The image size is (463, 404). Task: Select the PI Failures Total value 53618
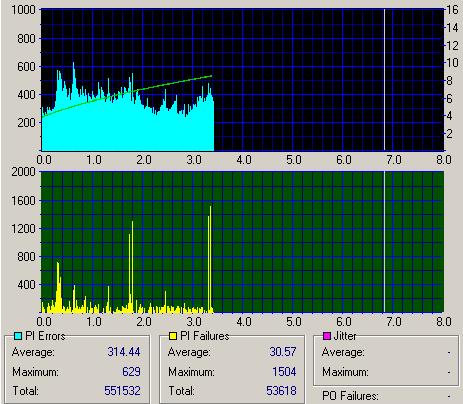(x=281, y=391)
